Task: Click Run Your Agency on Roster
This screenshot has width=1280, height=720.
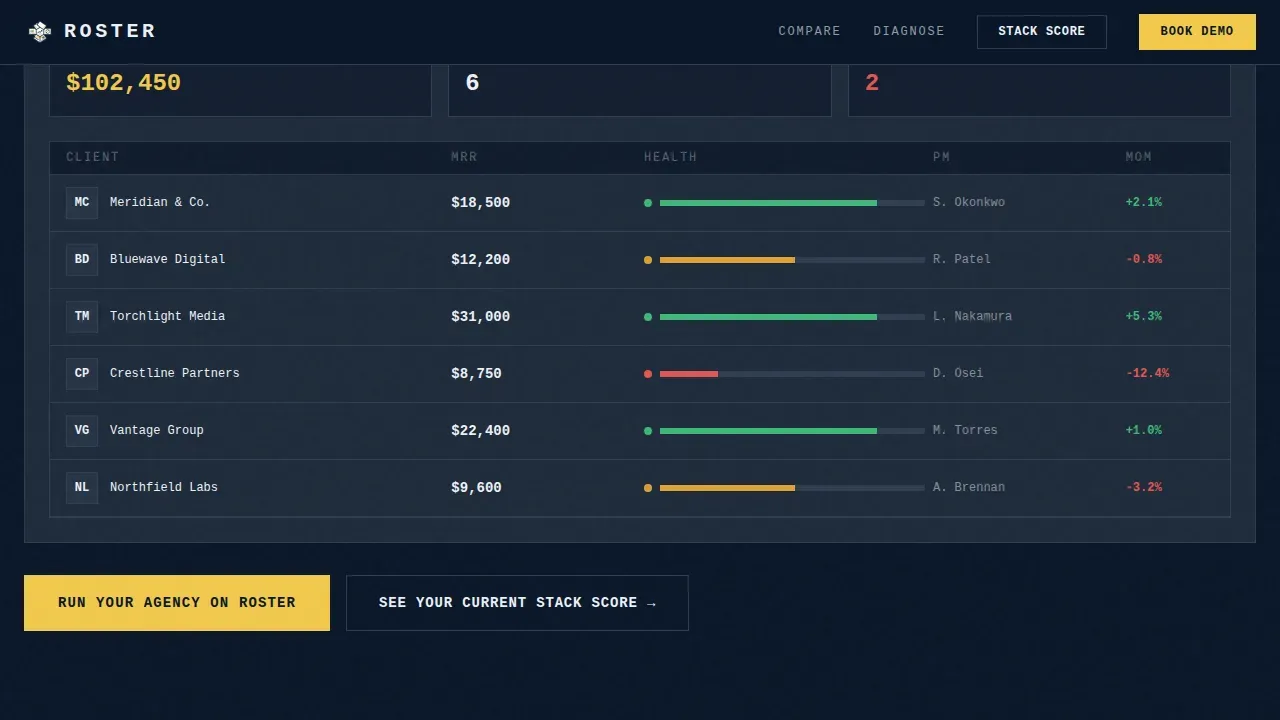Action: [x=177, y=603]
